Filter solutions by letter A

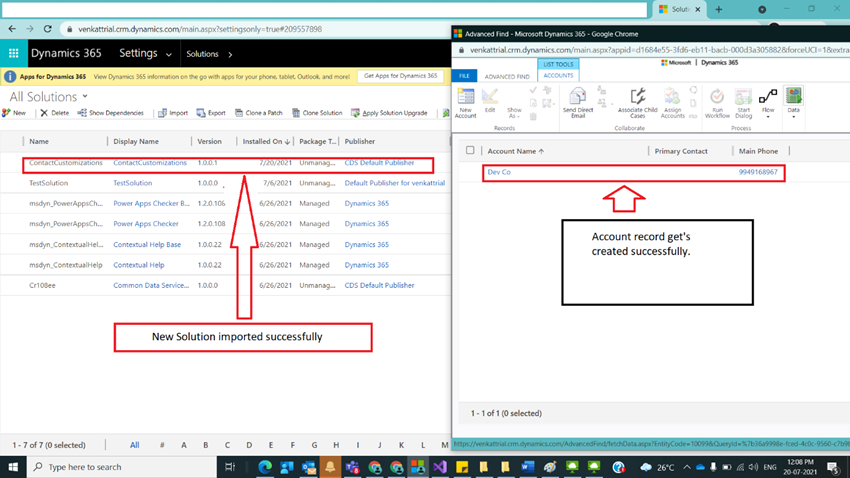184,445
